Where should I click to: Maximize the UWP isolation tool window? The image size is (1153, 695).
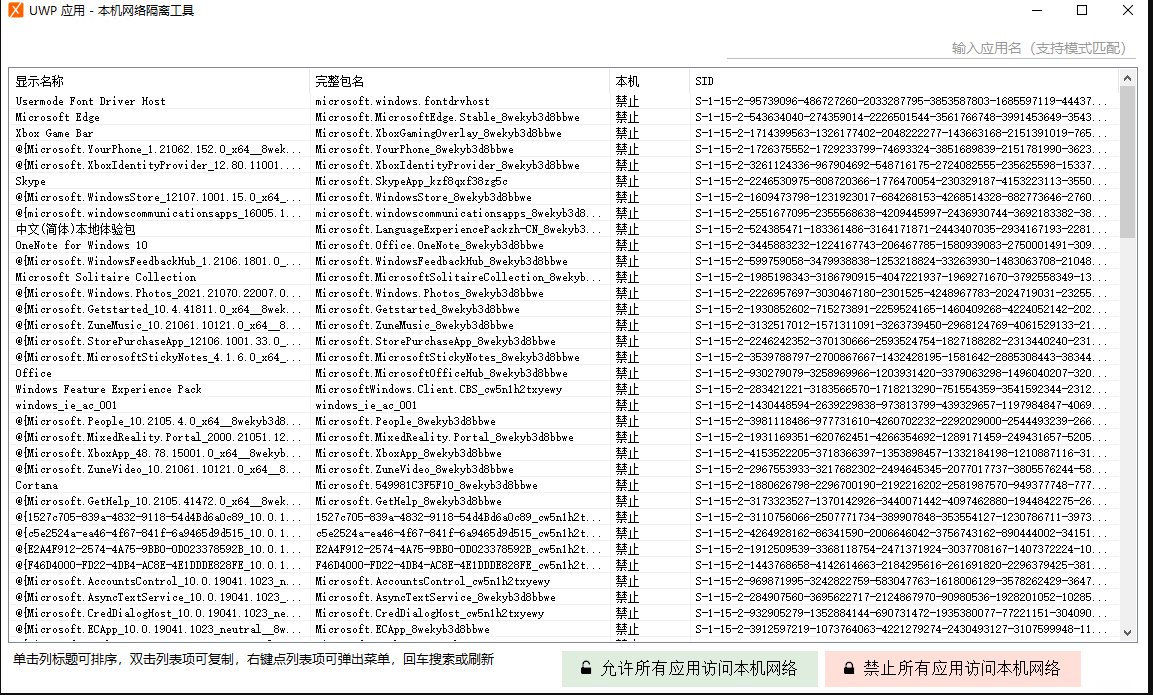coord(1082,10)
